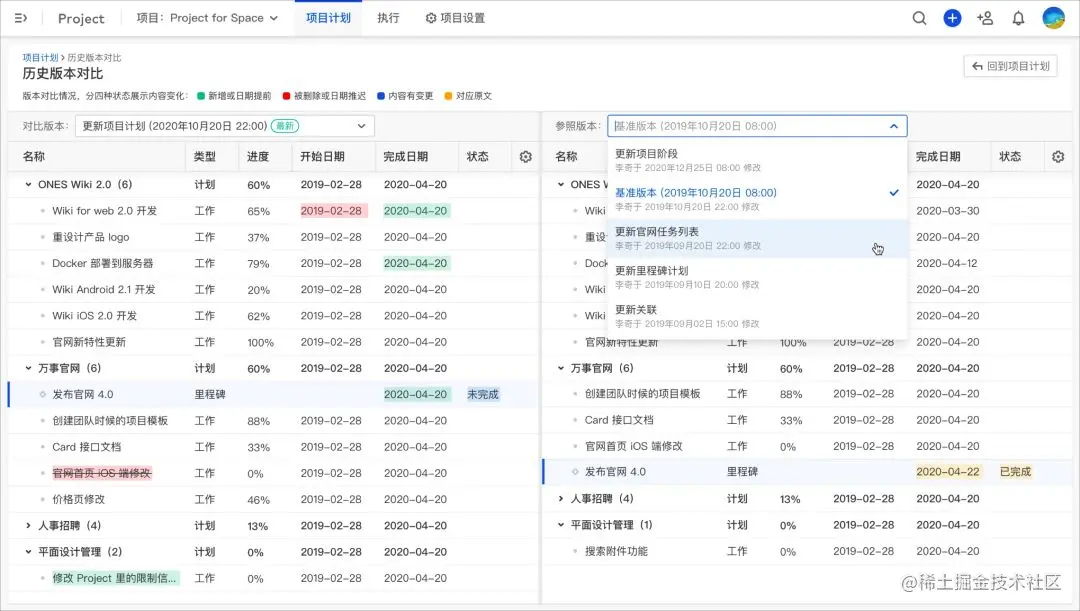Click the blue plus create button
The width and height of the screenshot is (1080, 611).
(x=952, y=18)
